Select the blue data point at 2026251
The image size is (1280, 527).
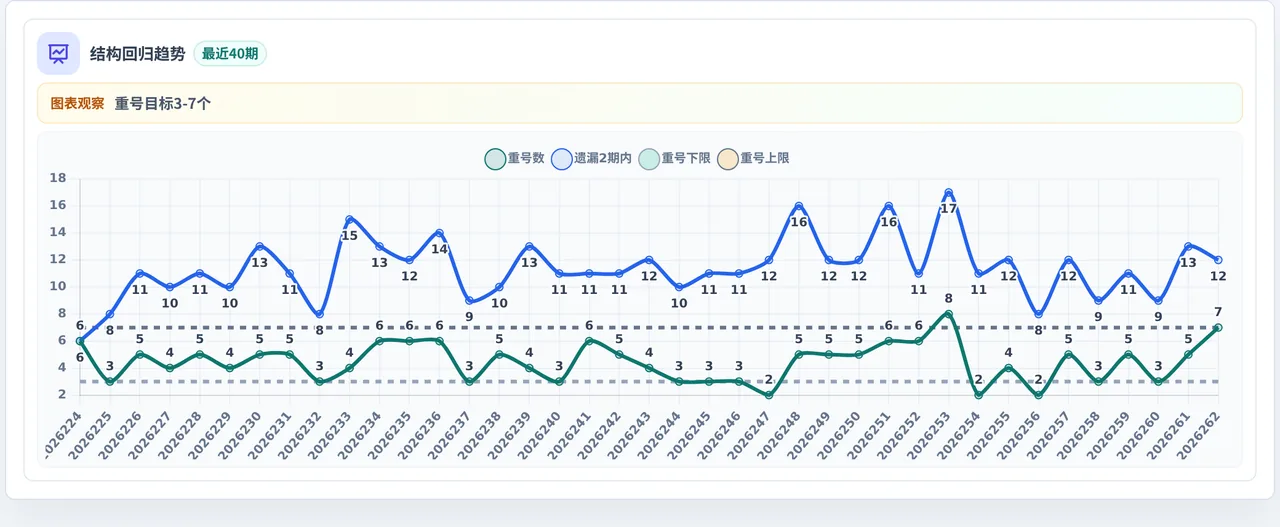[x=889, y=206]
